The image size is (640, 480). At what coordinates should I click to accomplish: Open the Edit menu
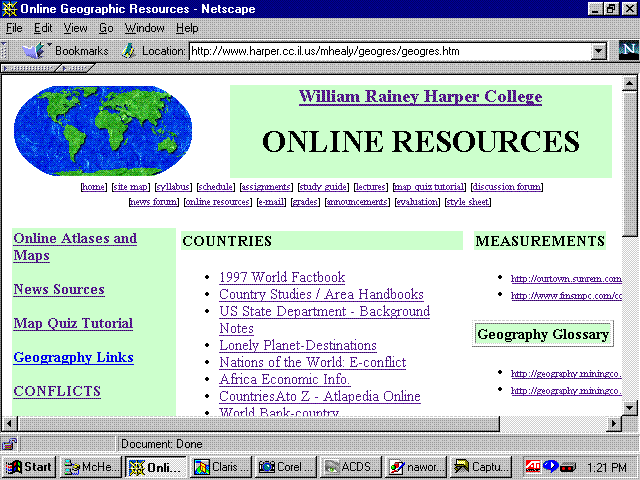click(x=43, y=28)
